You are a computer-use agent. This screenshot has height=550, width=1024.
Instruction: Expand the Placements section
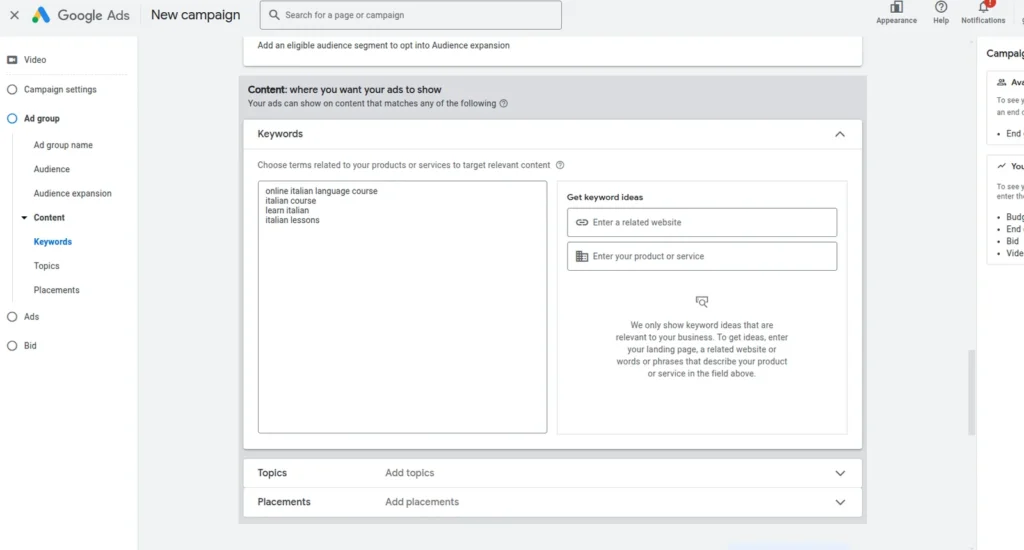coord(839,502)
